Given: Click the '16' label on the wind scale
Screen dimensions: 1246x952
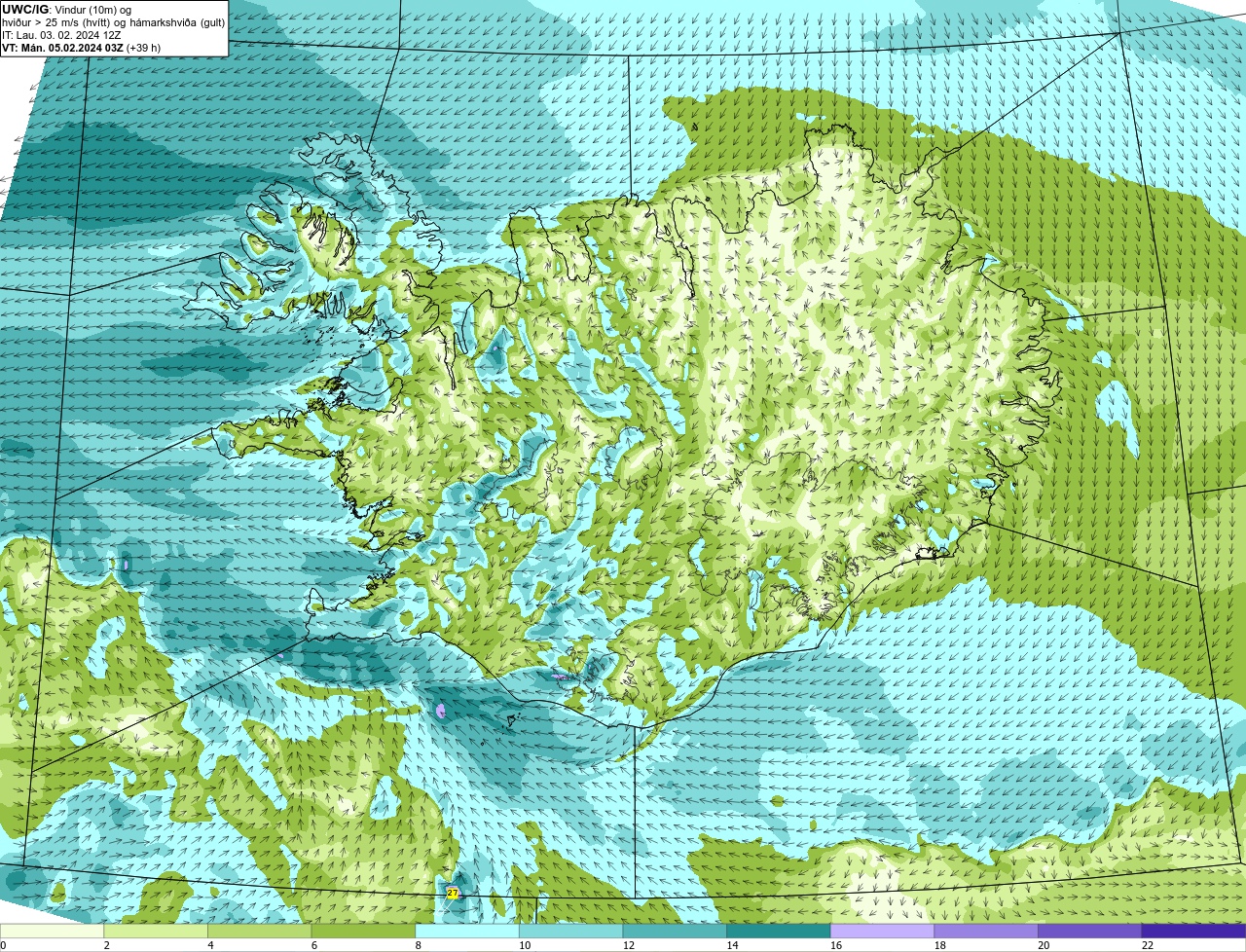Looking at the screenshot, I should tap(836, 945).
